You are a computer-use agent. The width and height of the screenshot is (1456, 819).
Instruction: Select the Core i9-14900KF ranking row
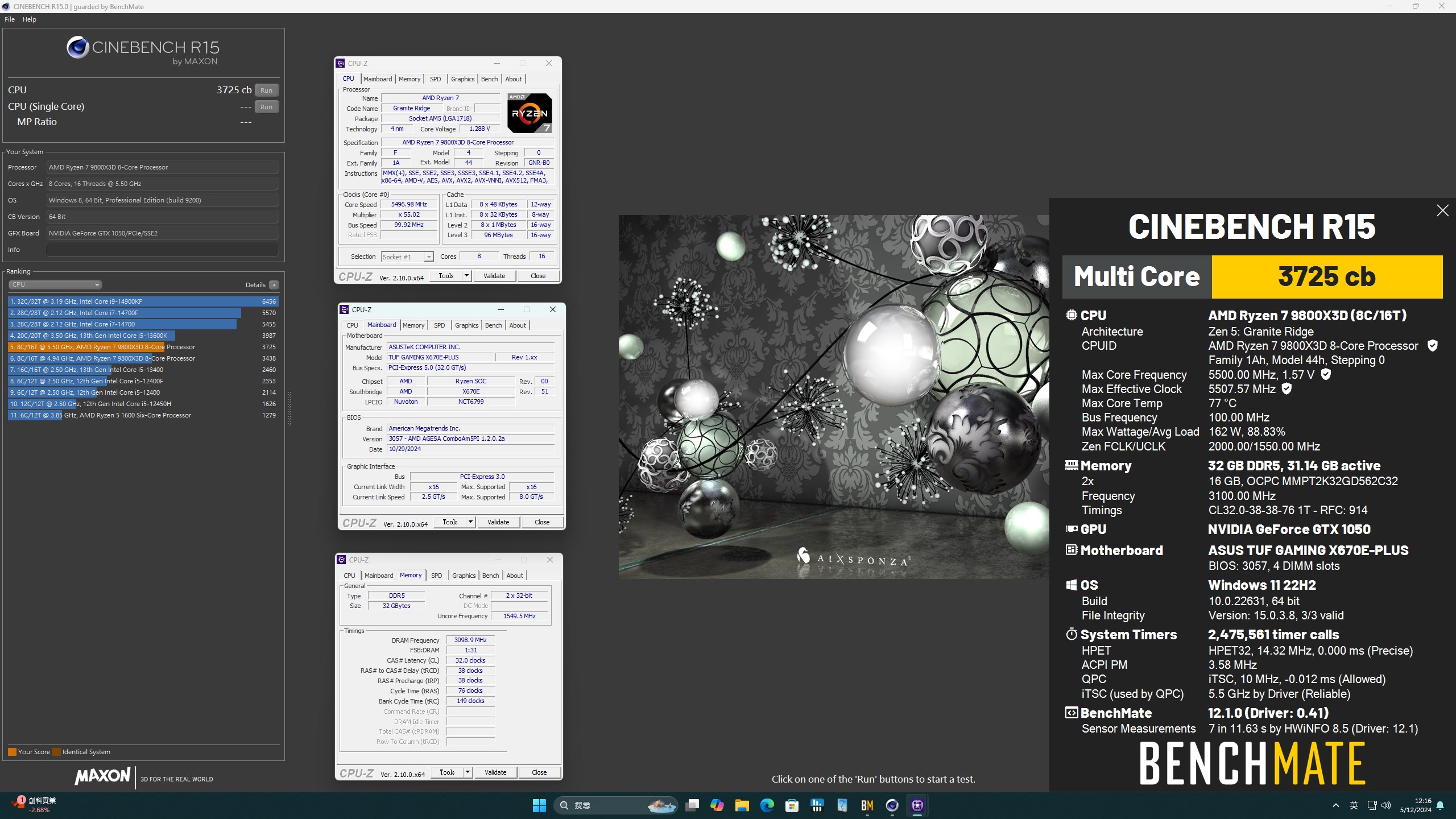[143, 301]
